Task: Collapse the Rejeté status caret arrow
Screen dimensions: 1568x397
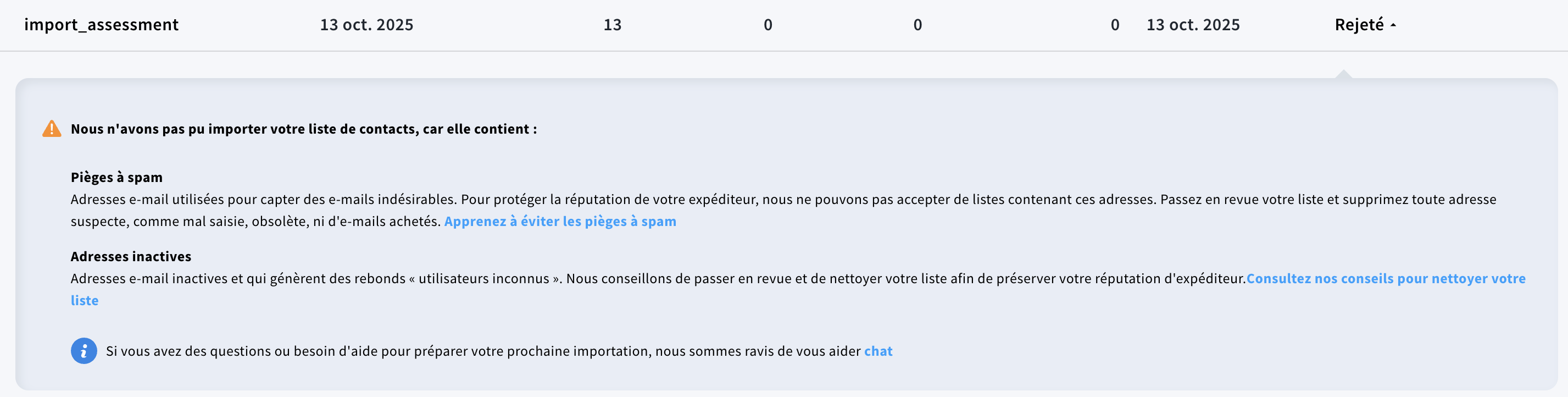Action: pyautogui.click(x=1393, y=26)
